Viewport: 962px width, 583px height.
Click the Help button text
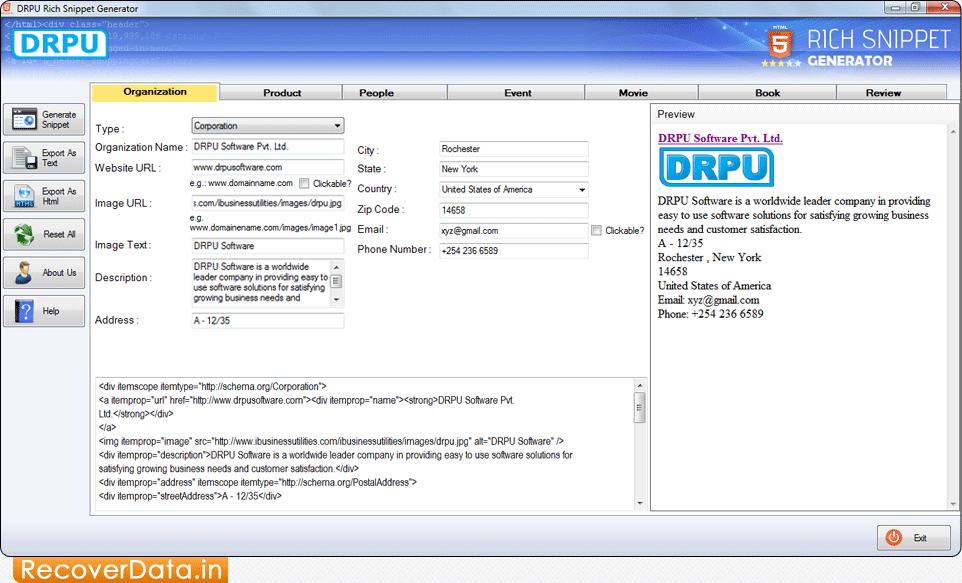click(x=51, y=311)
